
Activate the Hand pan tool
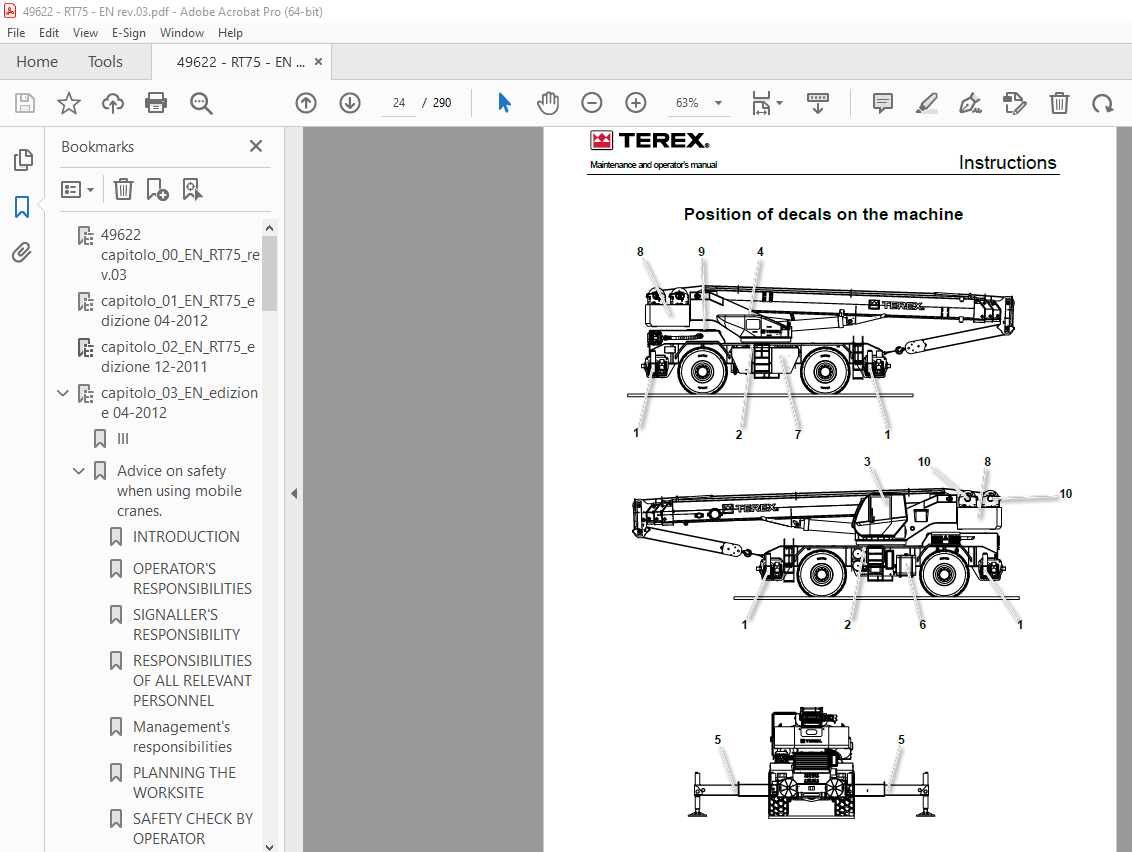point(548,103)
